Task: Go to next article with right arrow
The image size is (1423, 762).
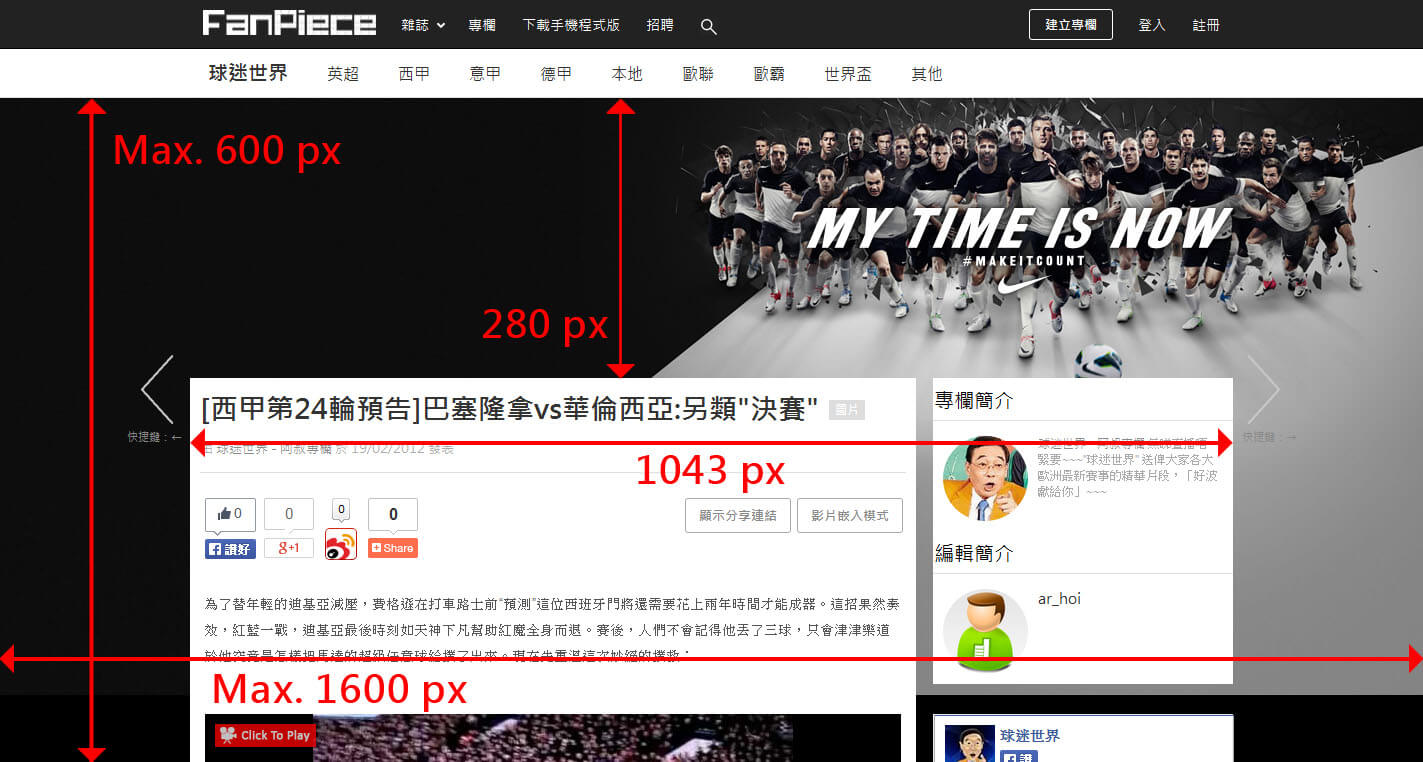Action: 1263,389
